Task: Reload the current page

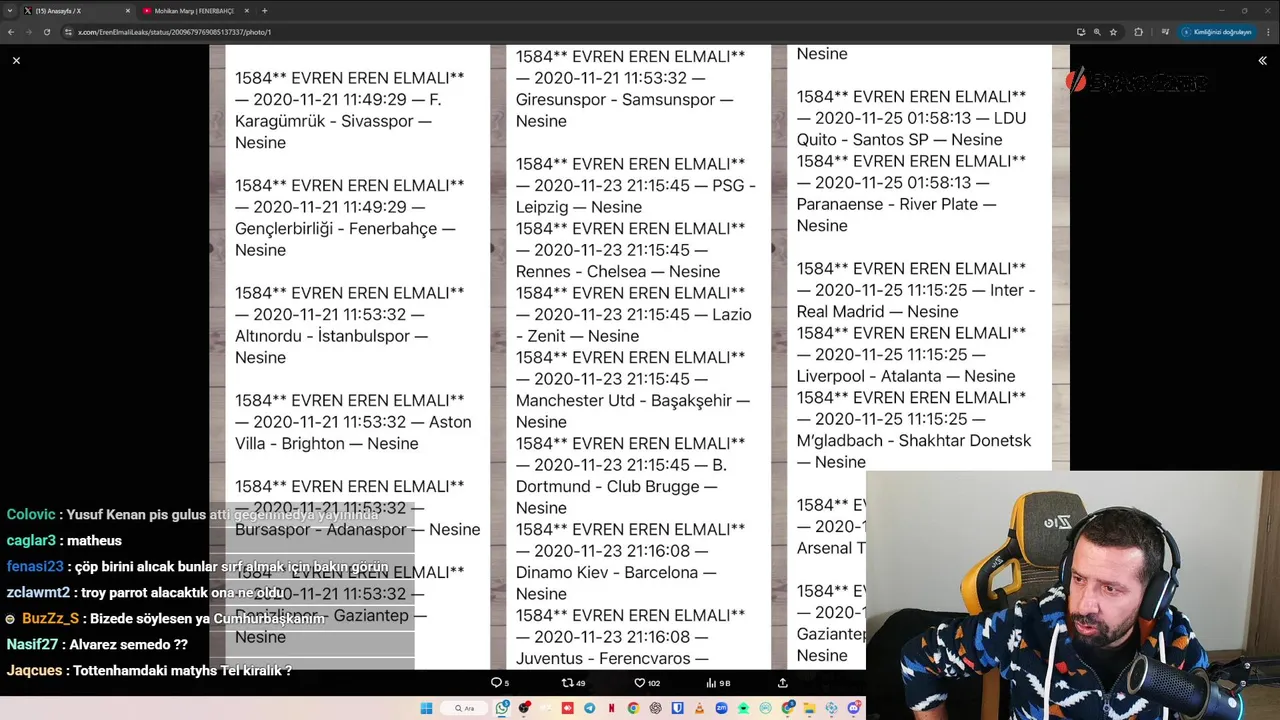Action: pyautogui.click(x=46, y=32)
